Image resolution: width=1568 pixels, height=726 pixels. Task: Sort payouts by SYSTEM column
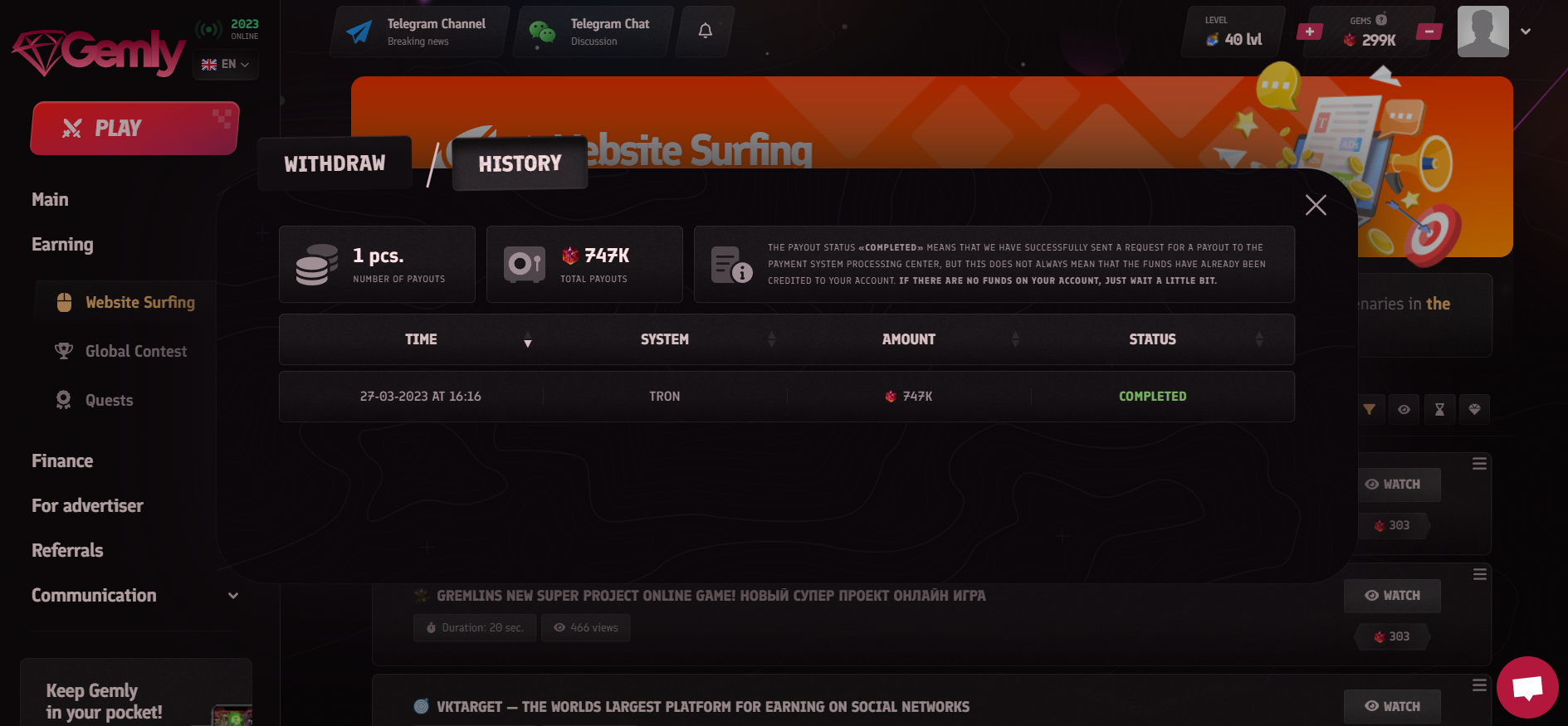tap(665, 339)
